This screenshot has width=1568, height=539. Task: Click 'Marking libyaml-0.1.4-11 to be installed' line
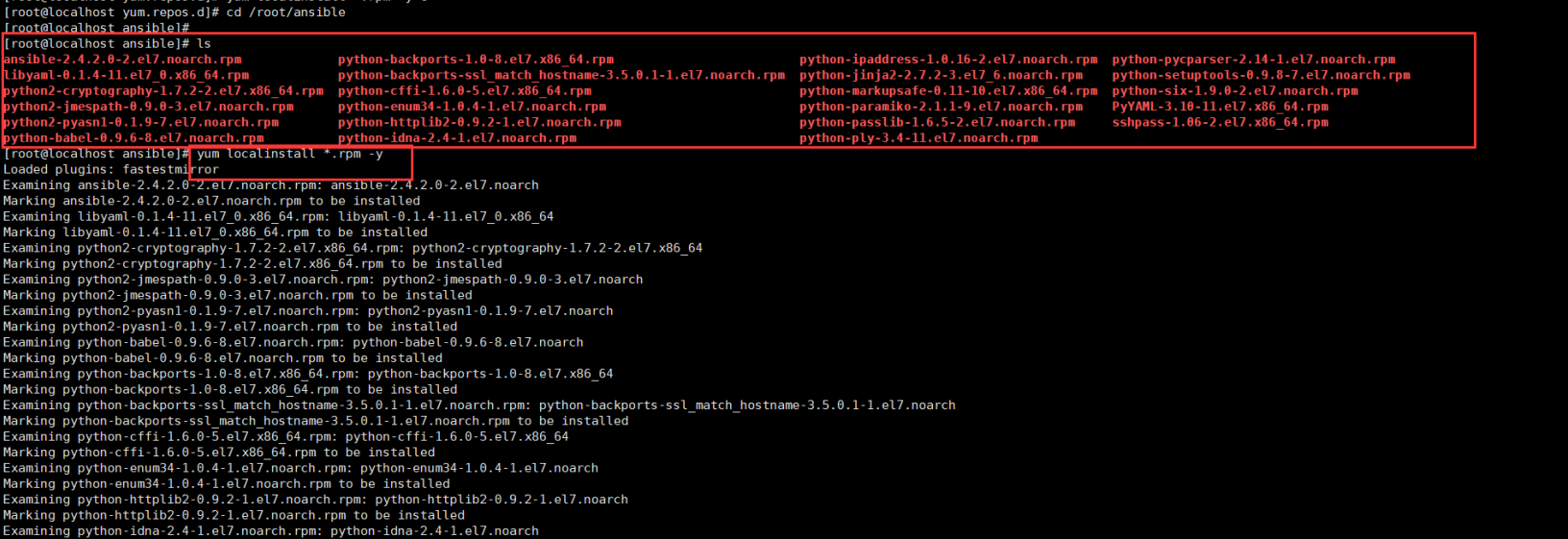[215, 233]
